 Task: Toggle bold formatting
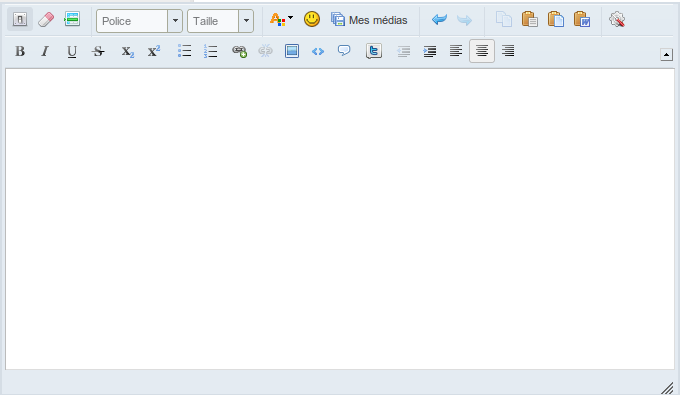point(20,51)
